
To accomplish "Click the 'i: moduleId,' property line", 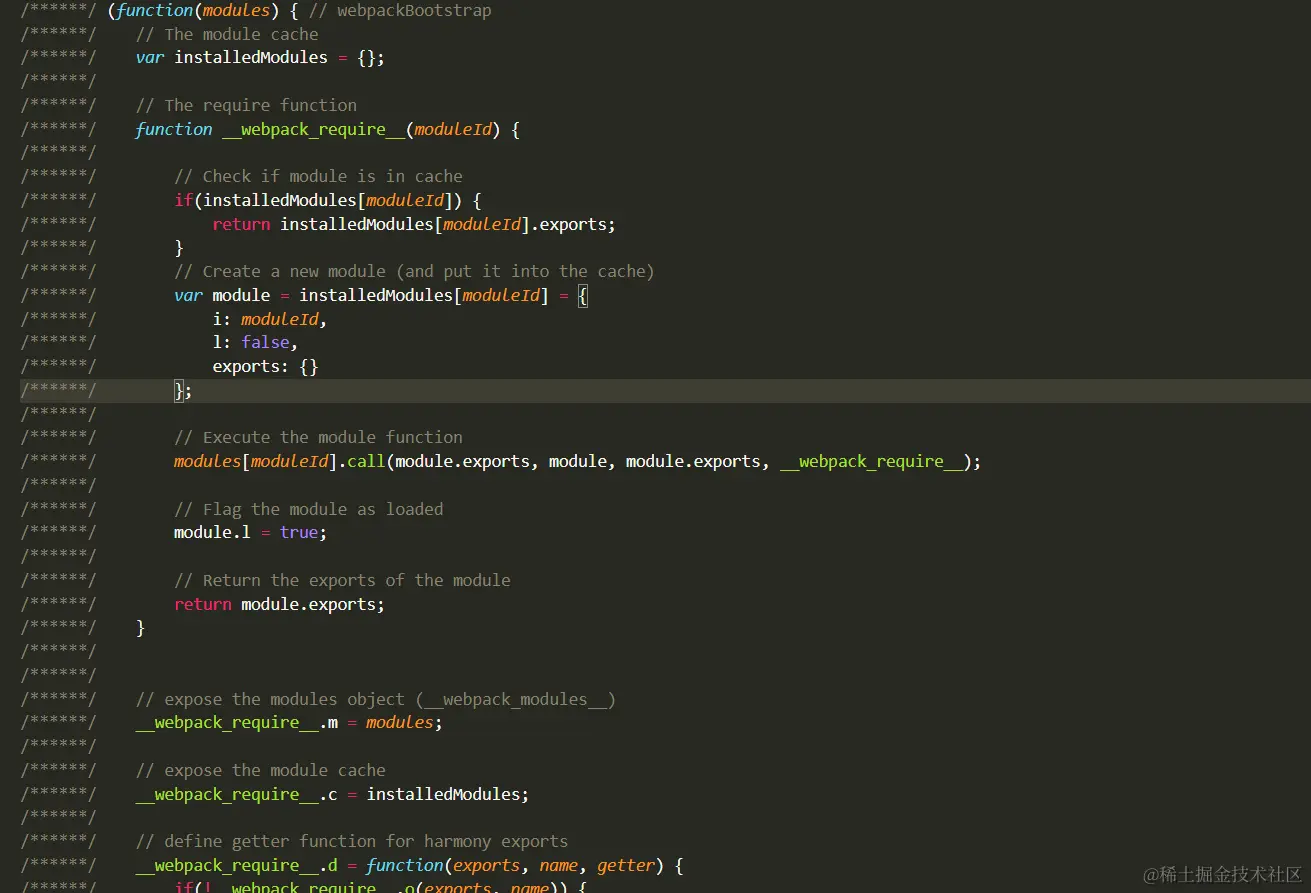I will (270, 319).
